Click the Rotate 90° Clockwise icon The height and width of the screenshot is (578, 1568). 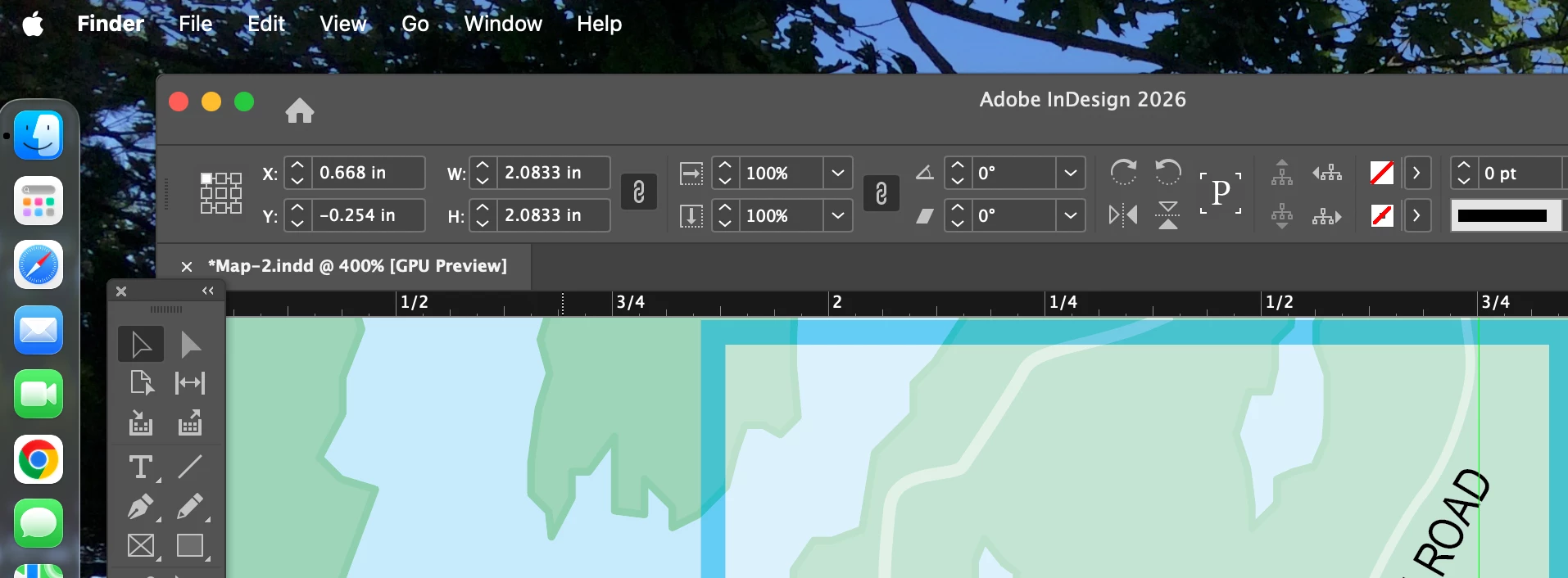click(1123, 172)
